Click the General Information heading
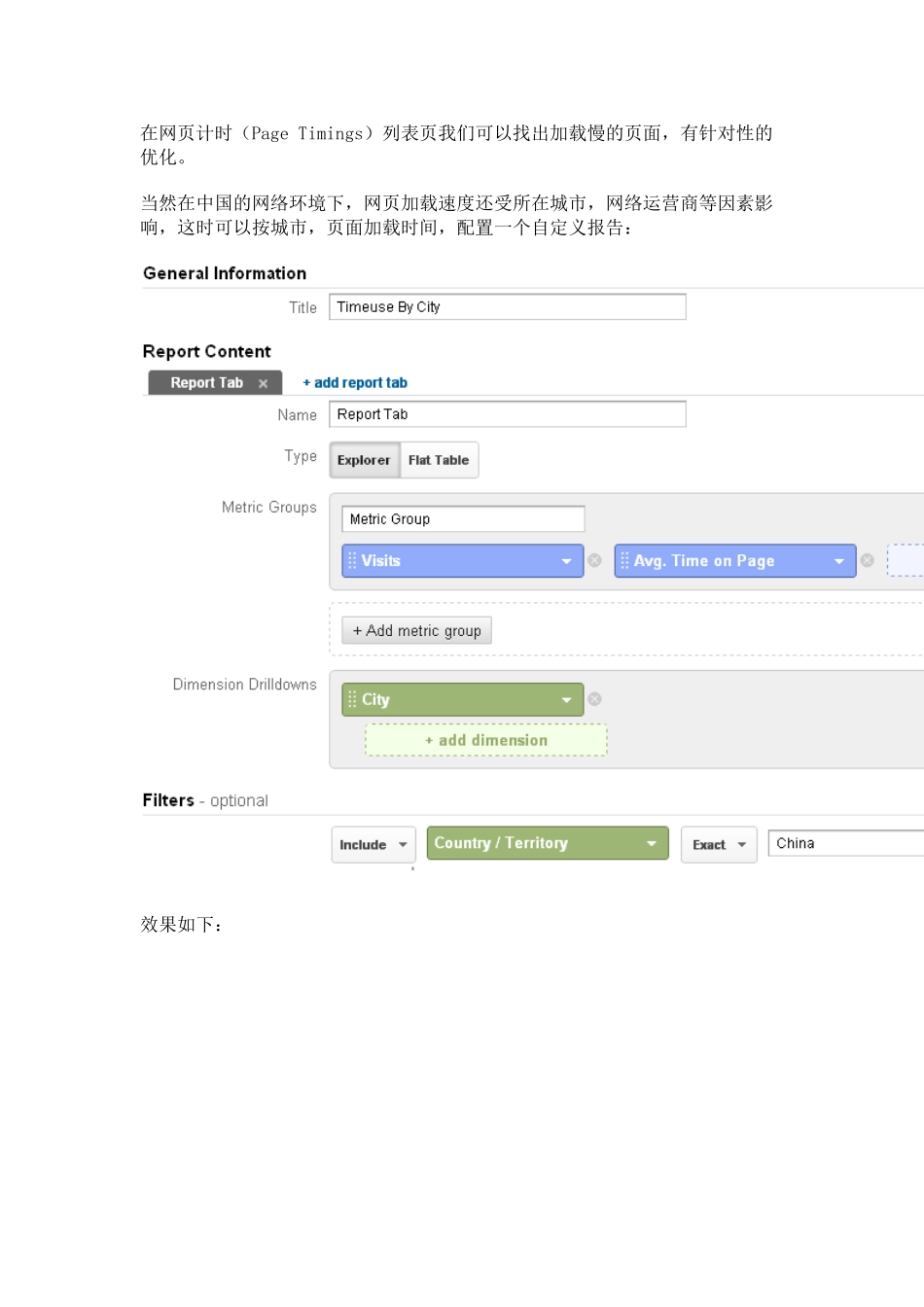The height and width of the screenshot is (1307, 924). coord(225,273)
